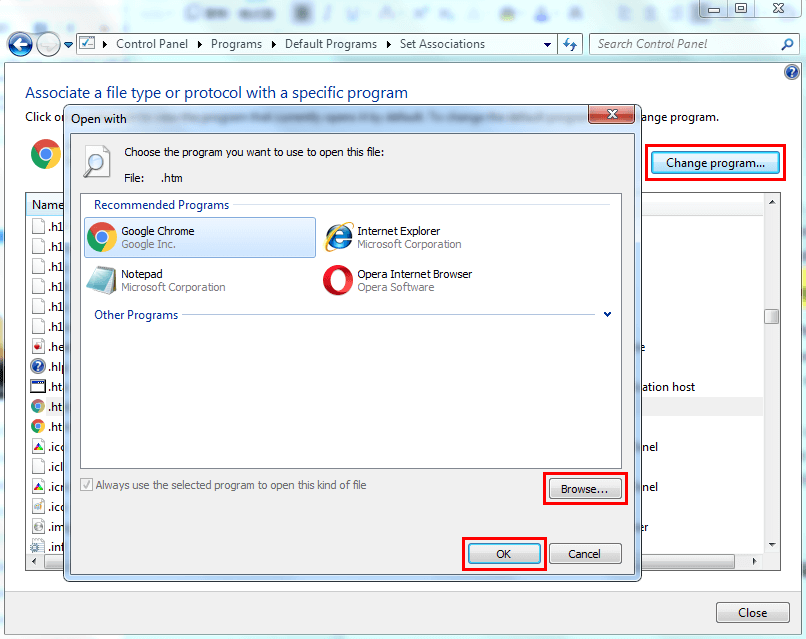Navigate to Default Programs breadcrumb
The image size is (806, 639).
click(331, 44)
